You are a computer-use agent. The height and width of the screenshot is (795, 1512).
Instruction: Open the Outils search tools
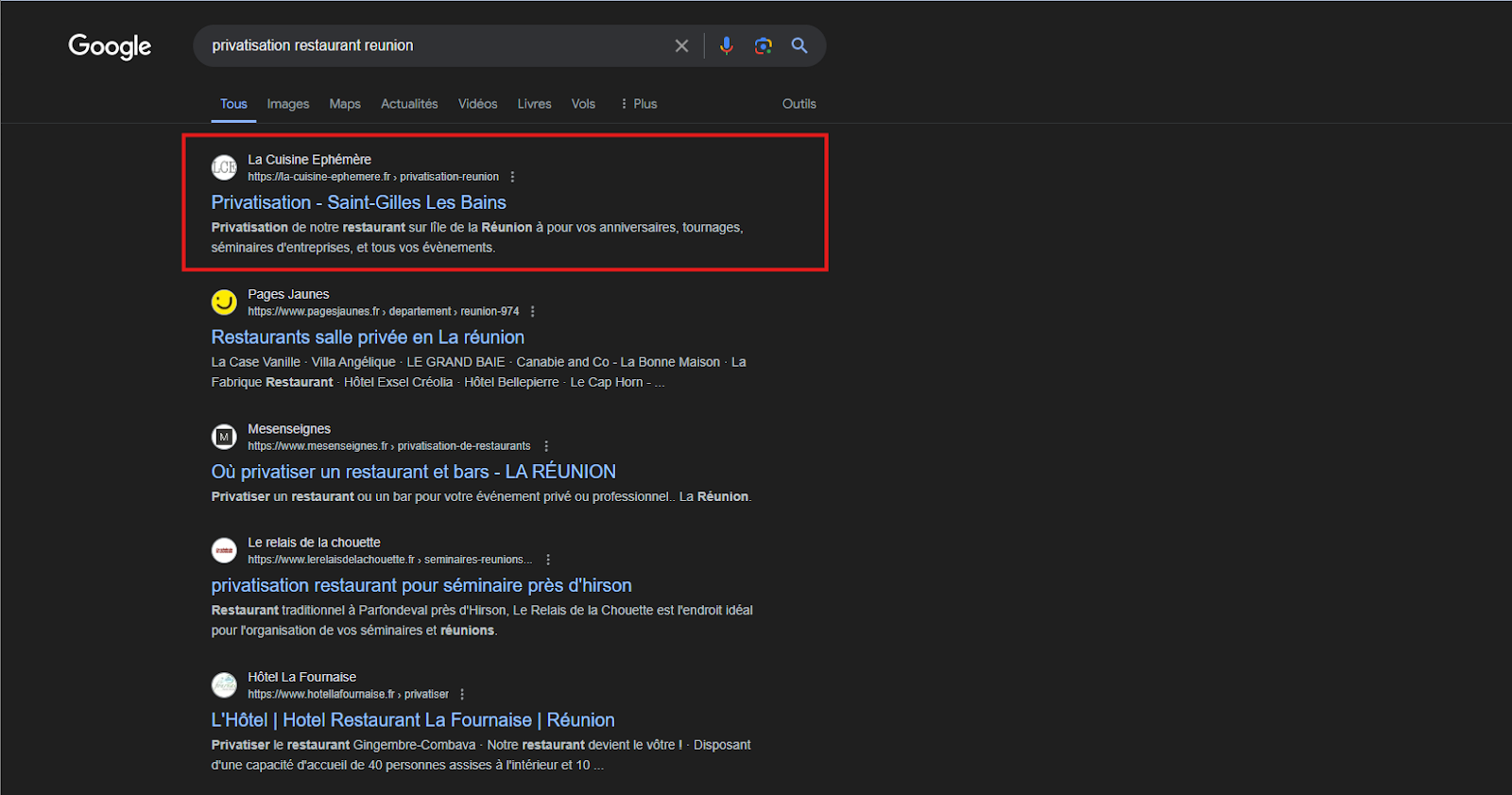tap(799, 104)
